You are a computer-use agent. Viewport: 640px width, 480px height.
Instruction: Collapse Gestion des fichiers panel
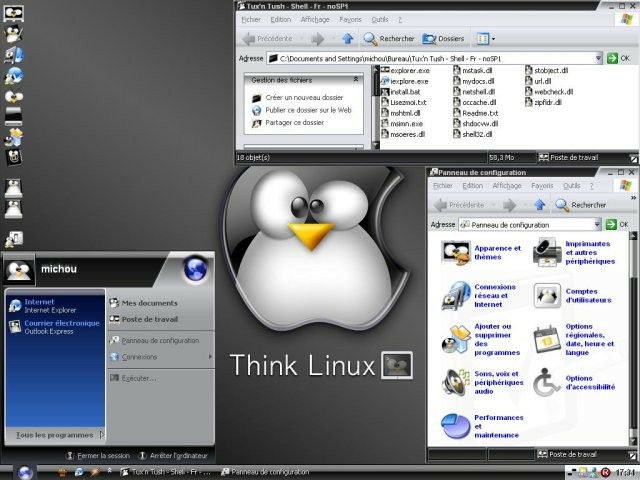(356, 80)
